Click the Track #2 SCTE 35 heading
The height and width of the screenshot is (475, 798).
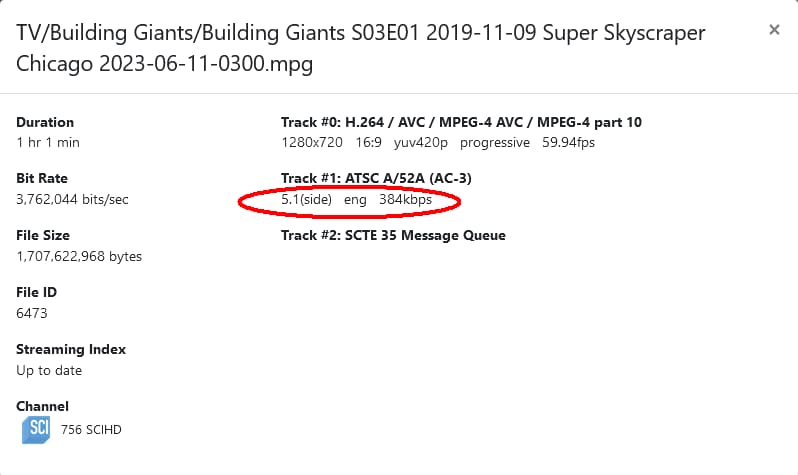pyautogui.click(x=393, y=236)
